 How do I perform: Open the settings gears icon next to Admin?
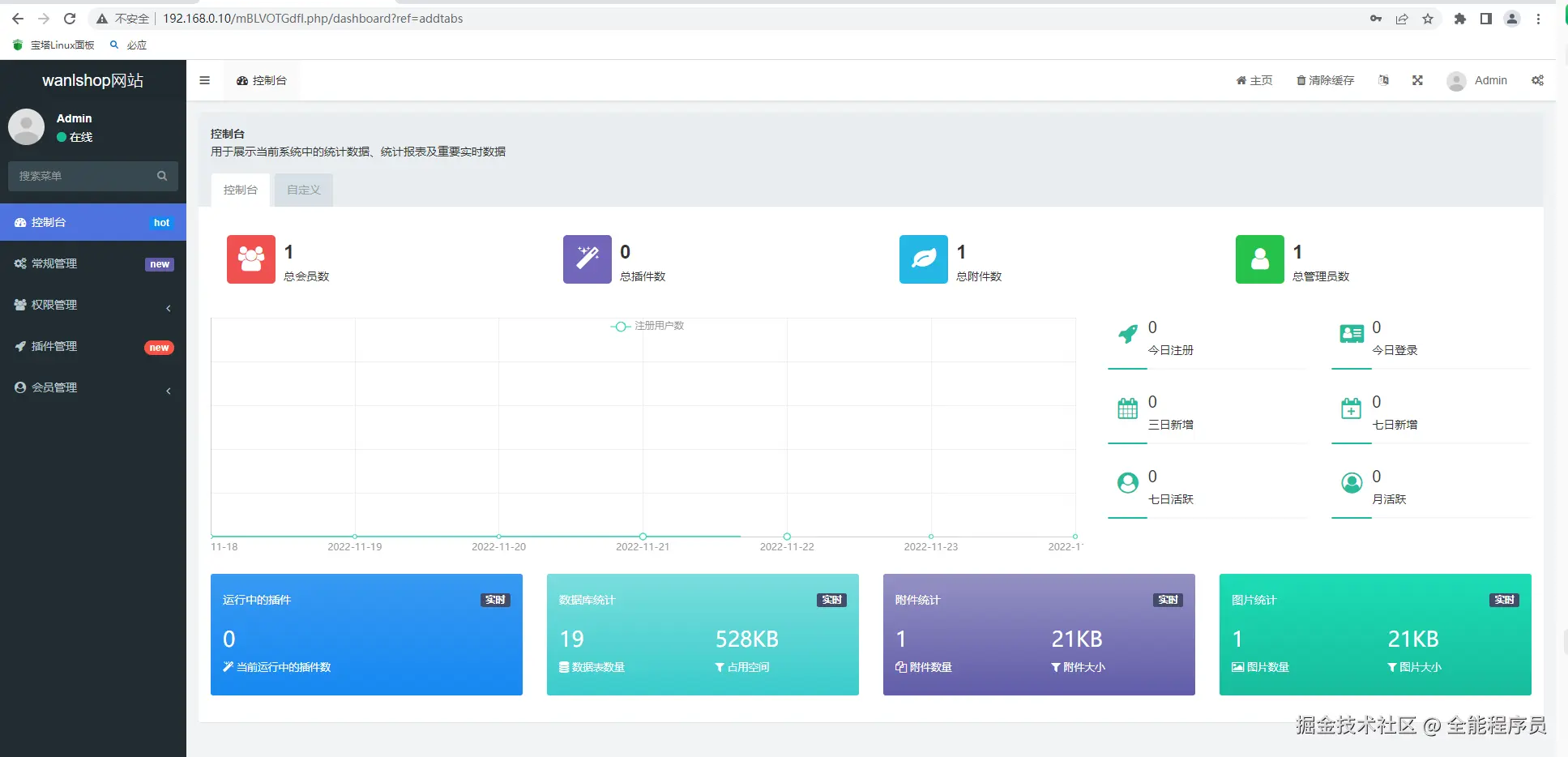point(1537,80)
